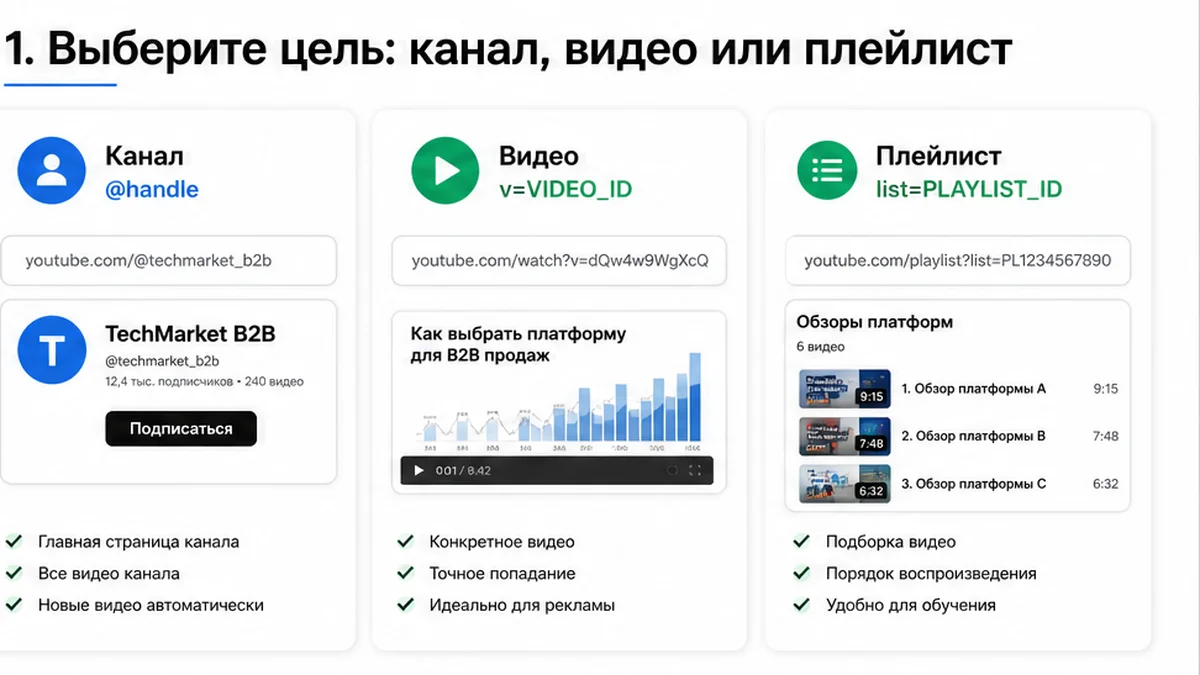Play the video via player play button

pyautogui.click(x=419, y=471)
